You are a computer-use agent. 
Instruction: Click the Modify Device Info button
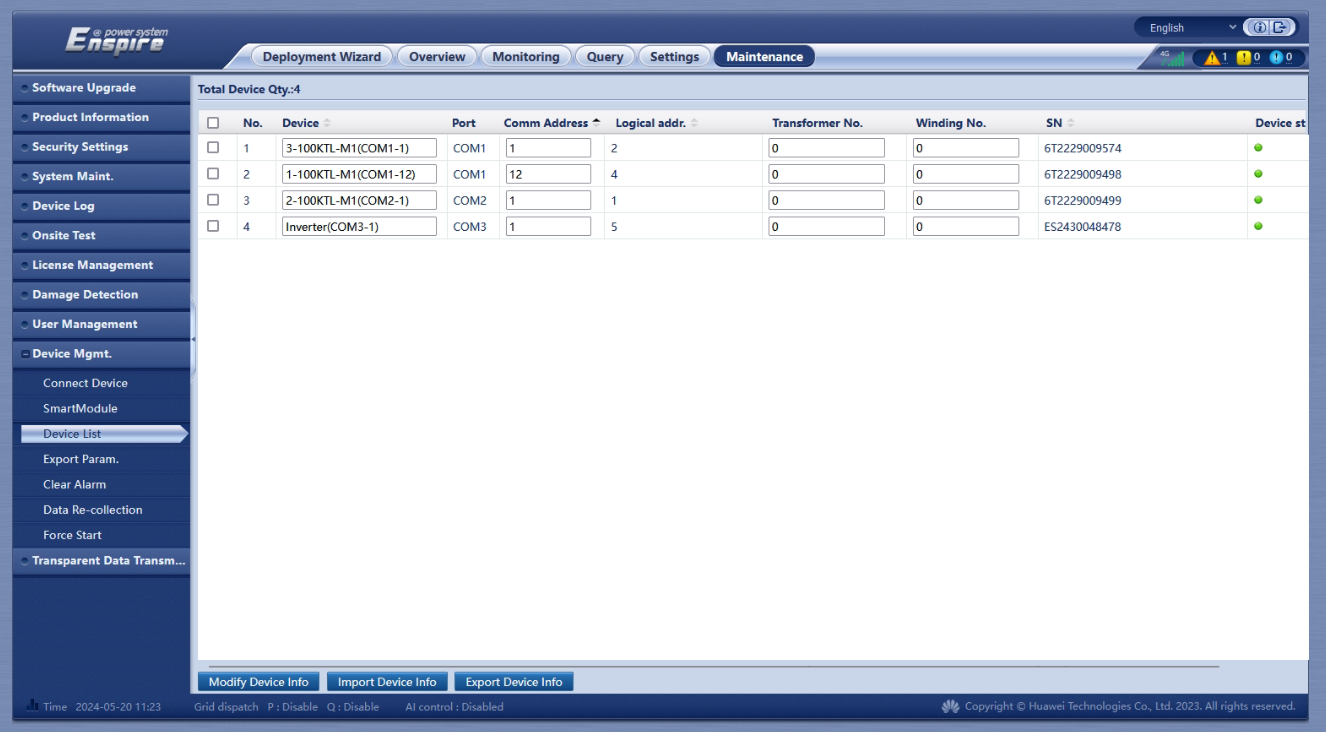[259, 682]
